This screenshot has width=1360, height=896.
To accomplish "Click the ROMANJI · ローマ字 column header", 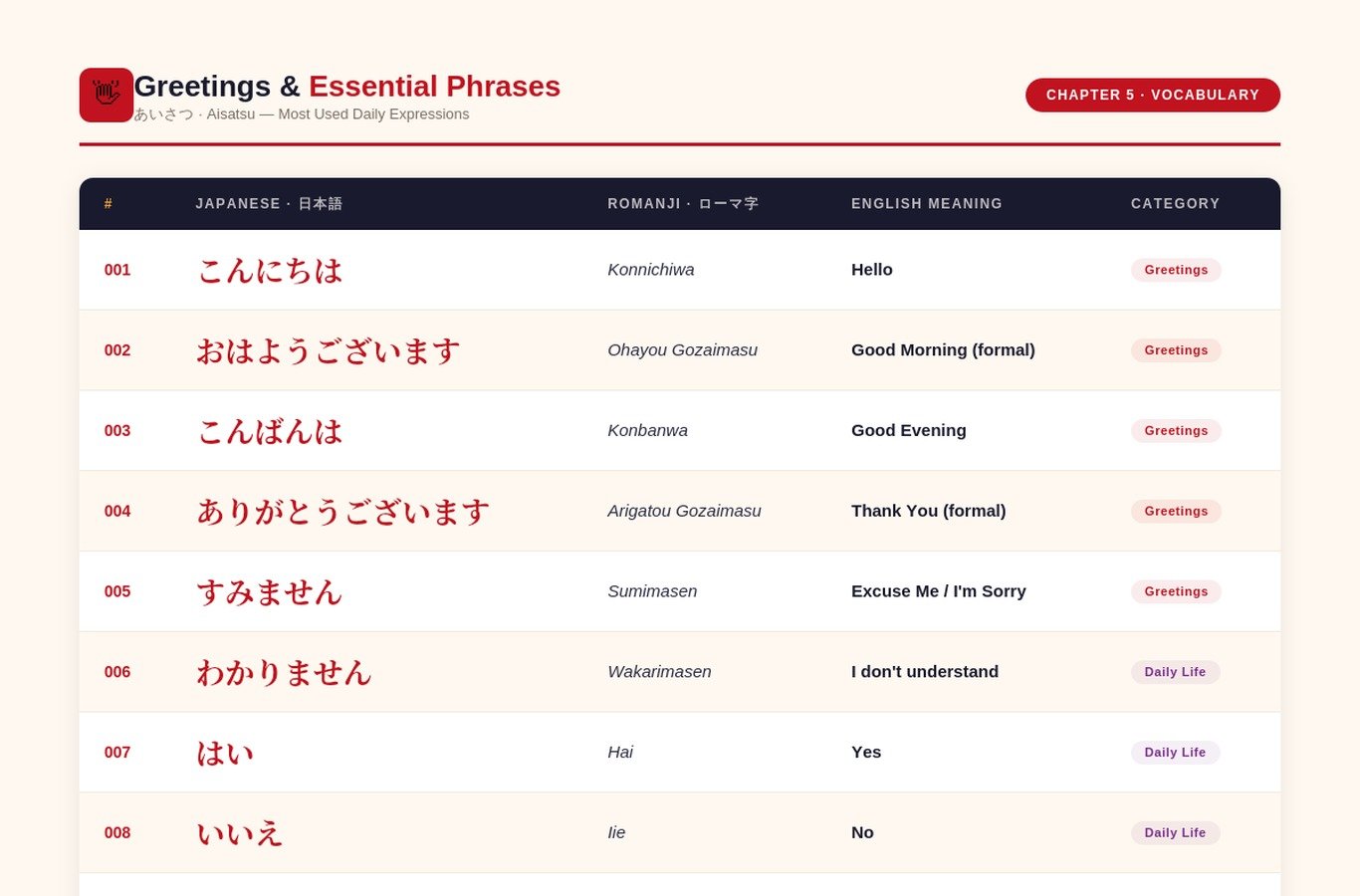I will (x=683, y=203).
